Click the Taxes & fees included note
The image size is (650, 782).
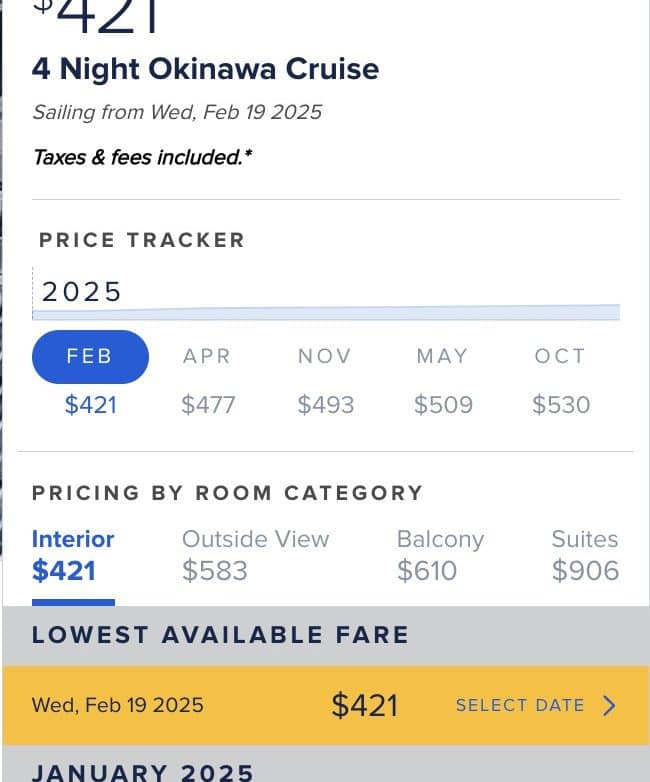[143, 157]
